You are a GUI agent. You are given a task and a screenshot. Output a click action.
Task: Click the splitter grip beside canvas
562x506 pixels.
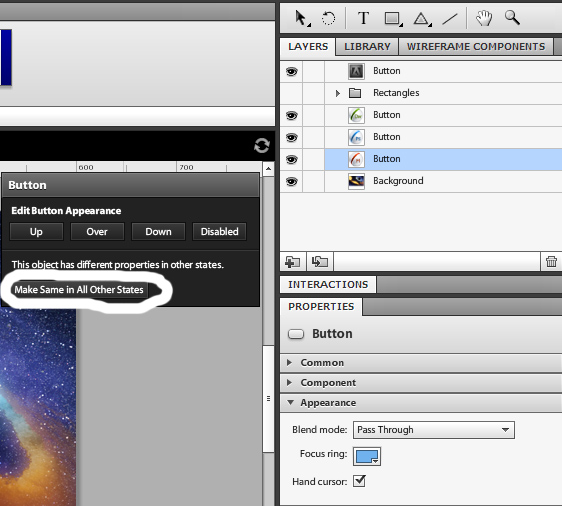coord(268,398)
